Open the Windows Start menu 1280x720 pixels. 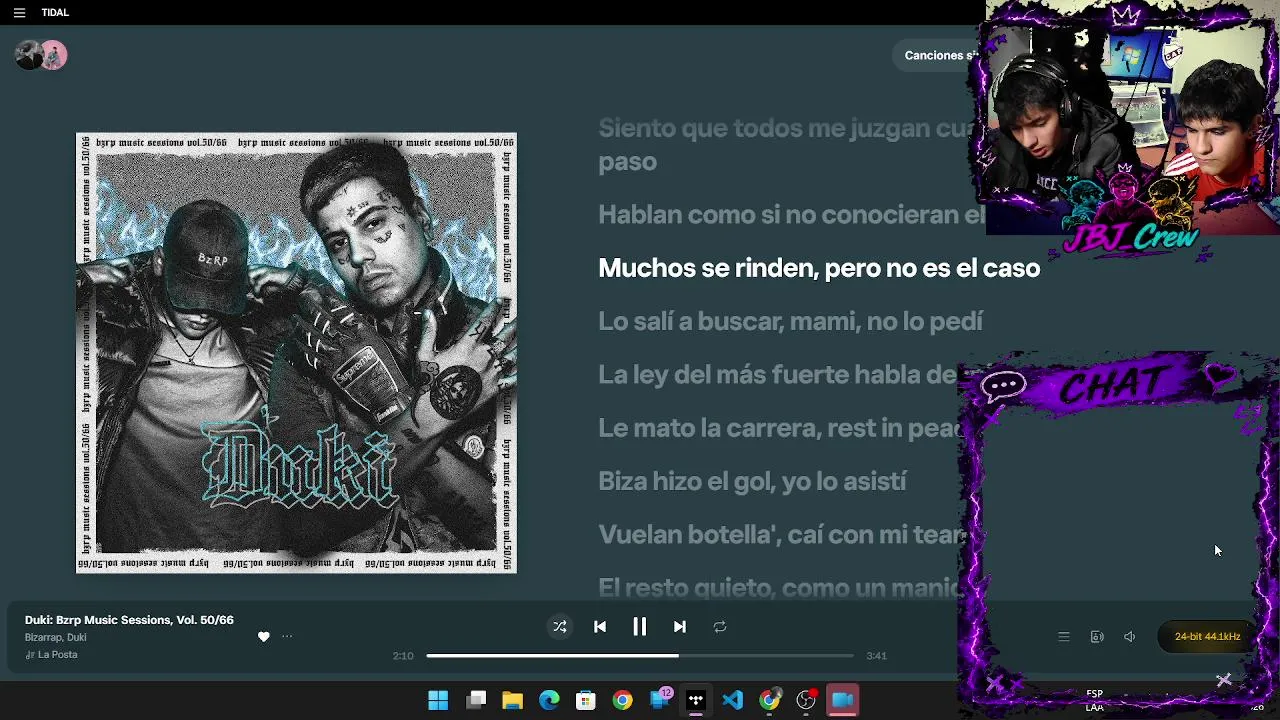click(x=438, y=701)
